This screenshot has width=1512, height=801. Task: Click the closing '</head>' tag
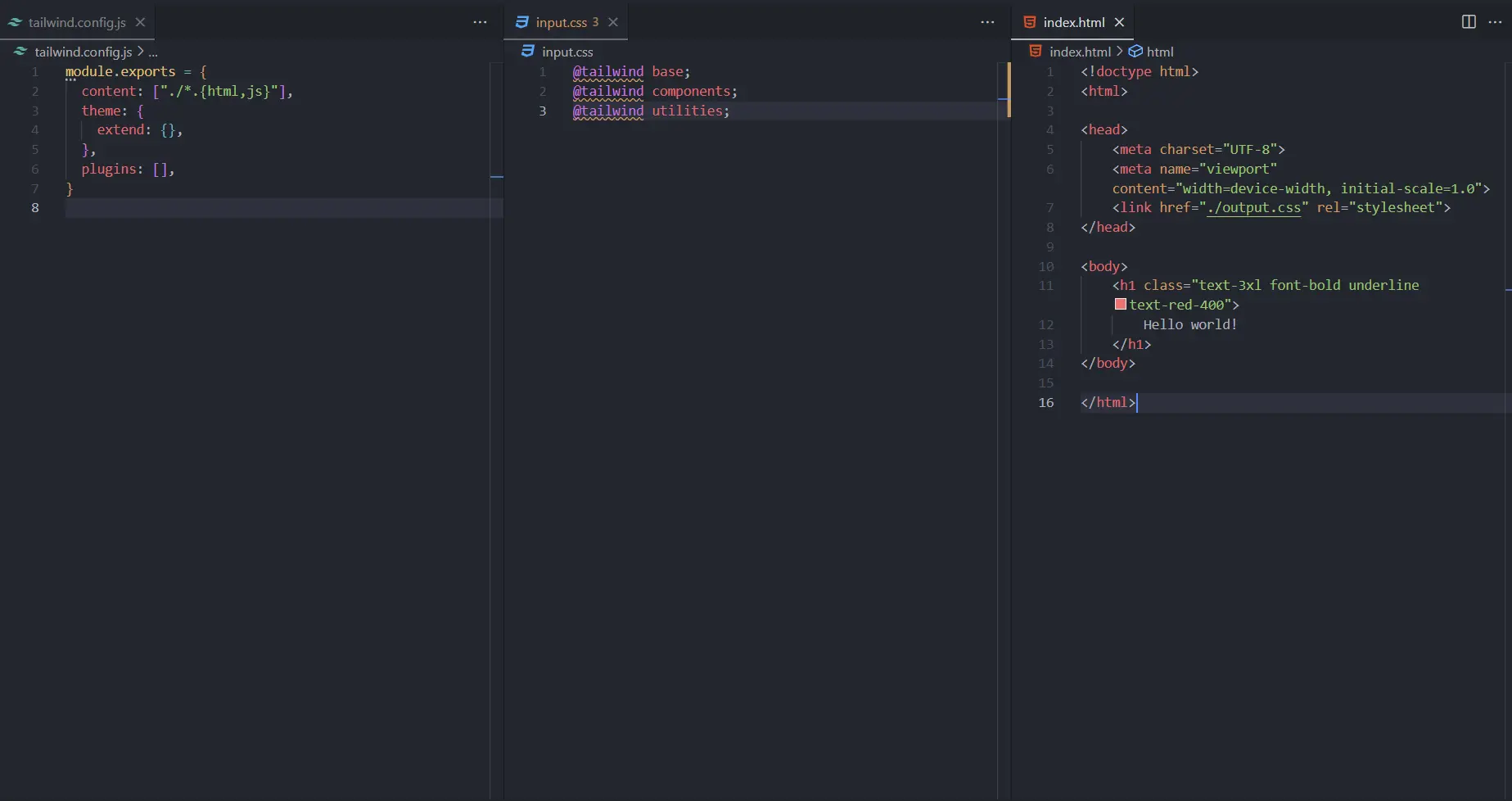[x=1108, y=228]
